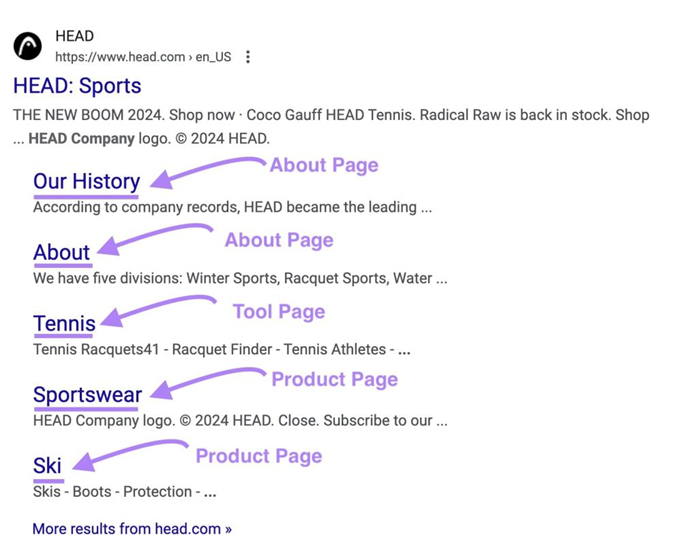673x552 pixels.
Task: Click the purple arrow pointing to Sportswear
Action: 205,382
